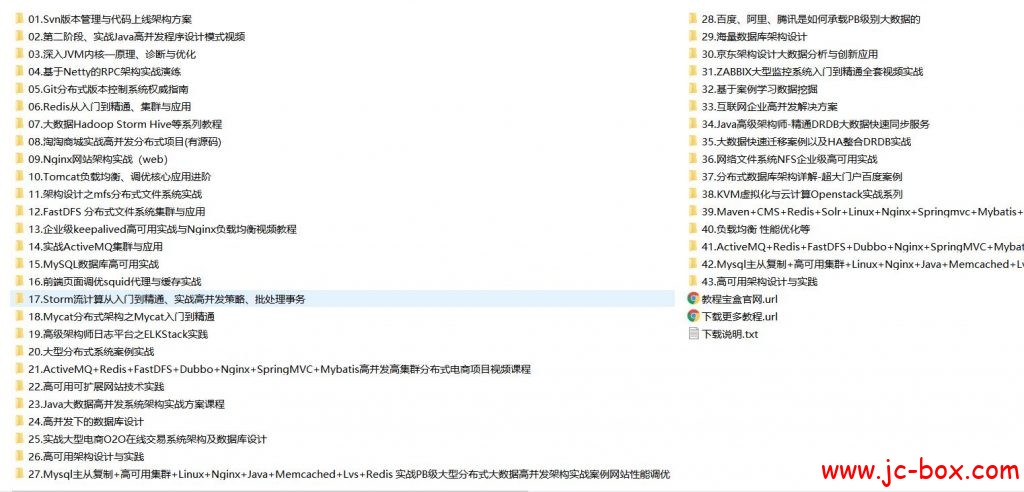The width and height of the screenshot is (1024, 492).
Task: Click folder icon of 43.高可用架构设计与实践
Action: pyautogui.click(x=693, y=282)
